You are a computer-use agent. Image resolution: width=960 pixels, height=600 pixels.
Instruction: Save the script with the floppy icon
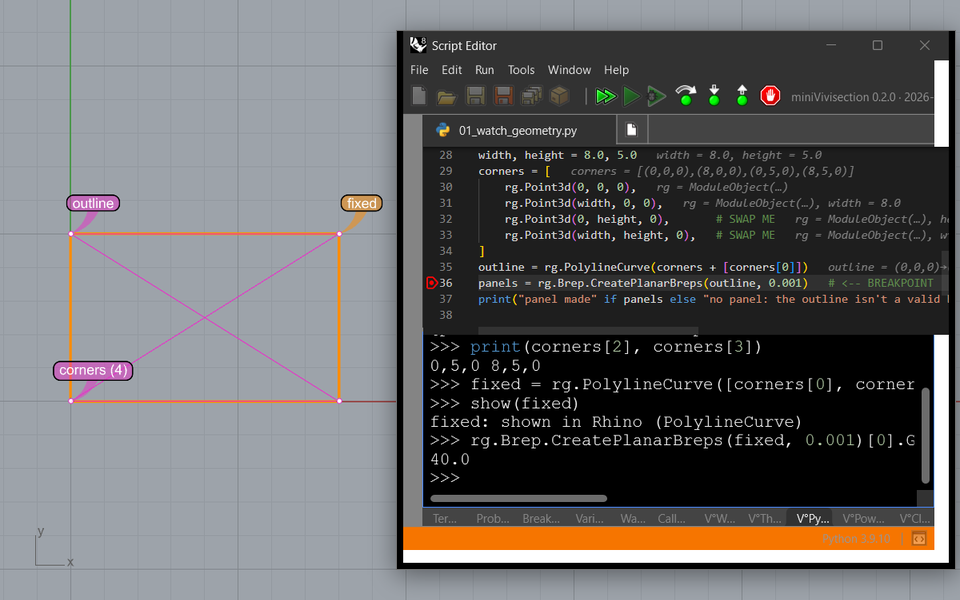click(x=475, y=96)
